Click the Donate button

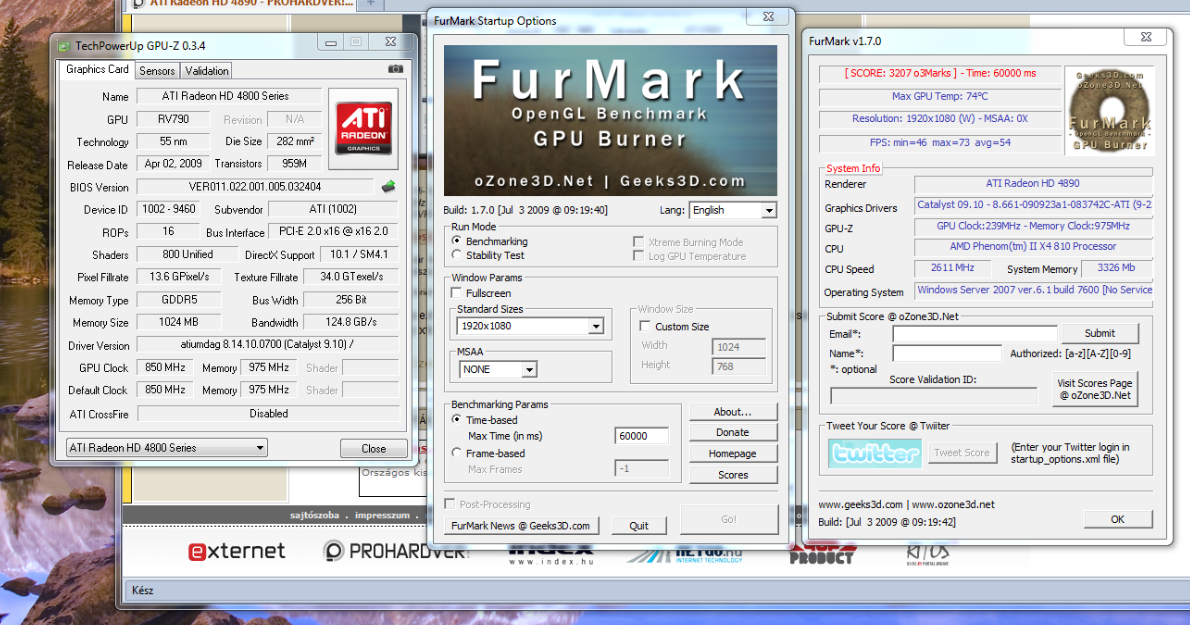click(x=732, y=432)
